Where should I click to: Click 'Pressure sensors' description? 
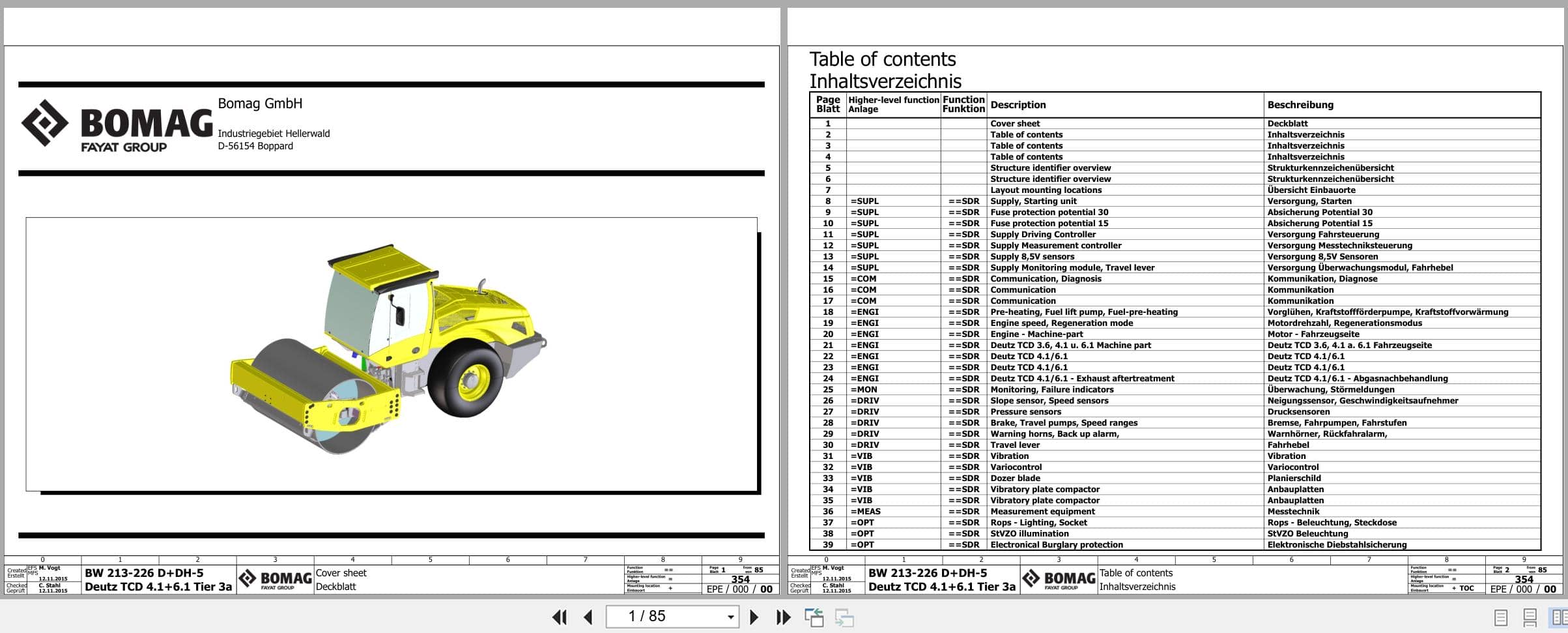click(x=1025, y=411)
